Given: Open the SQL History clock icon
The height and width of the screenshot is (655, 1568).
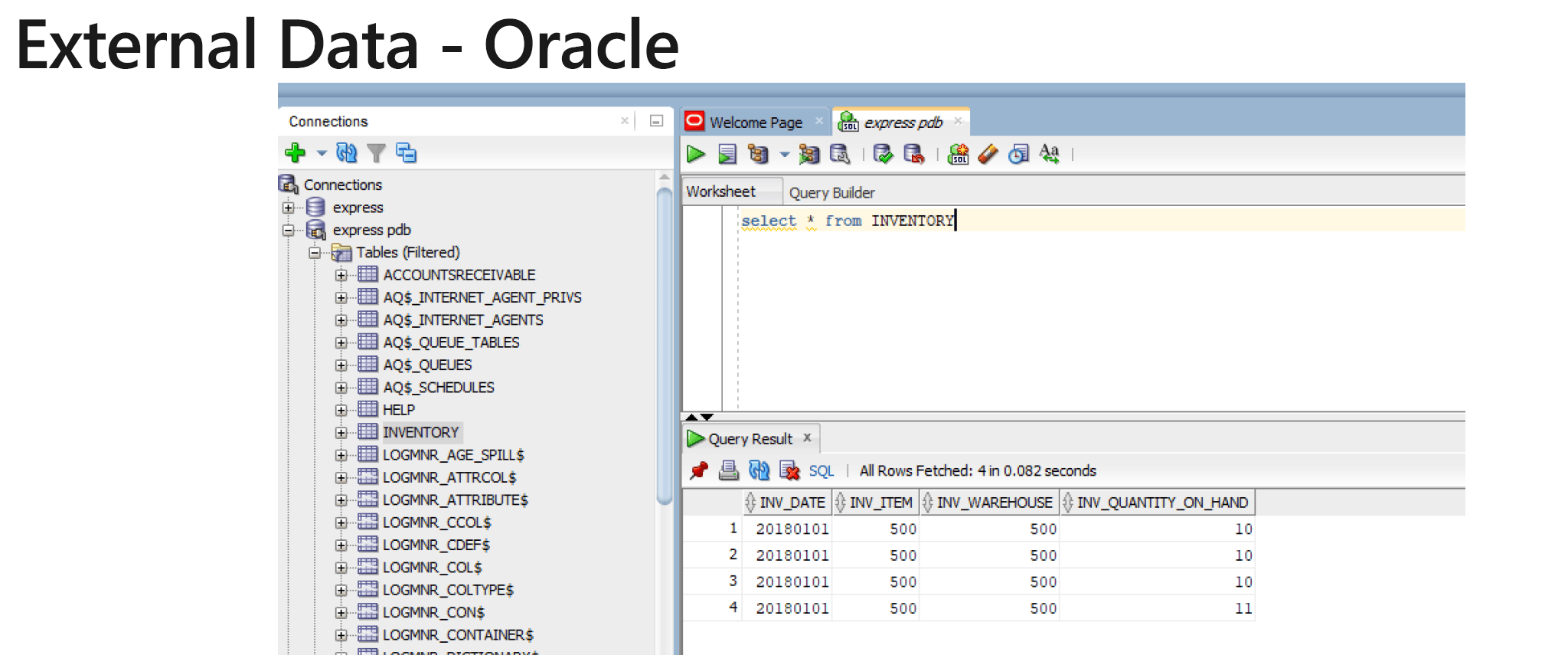Looking at the screenshot, I should tap(1018, 154).
